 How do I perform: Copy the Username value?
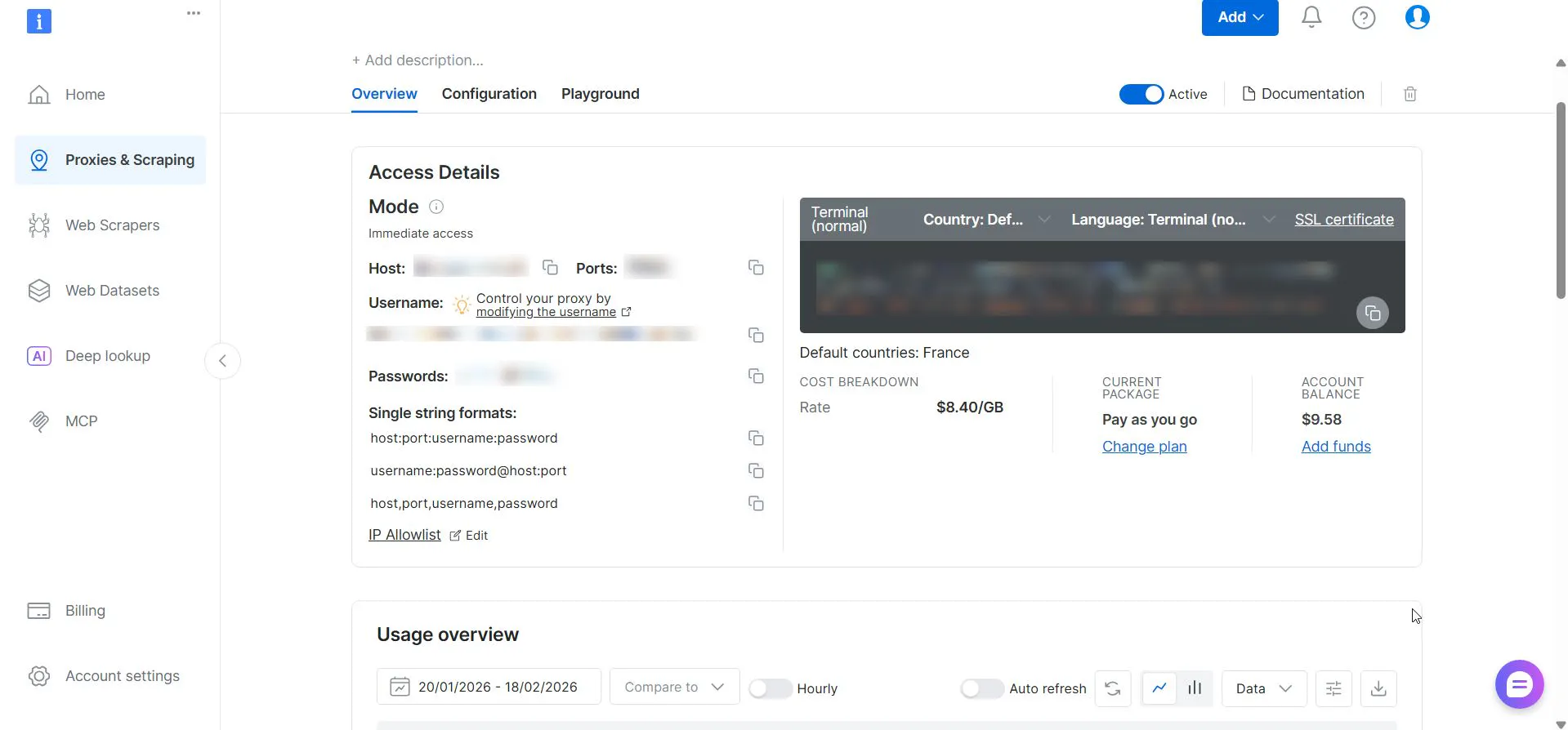pyautogui.click(x=756, y=335)
